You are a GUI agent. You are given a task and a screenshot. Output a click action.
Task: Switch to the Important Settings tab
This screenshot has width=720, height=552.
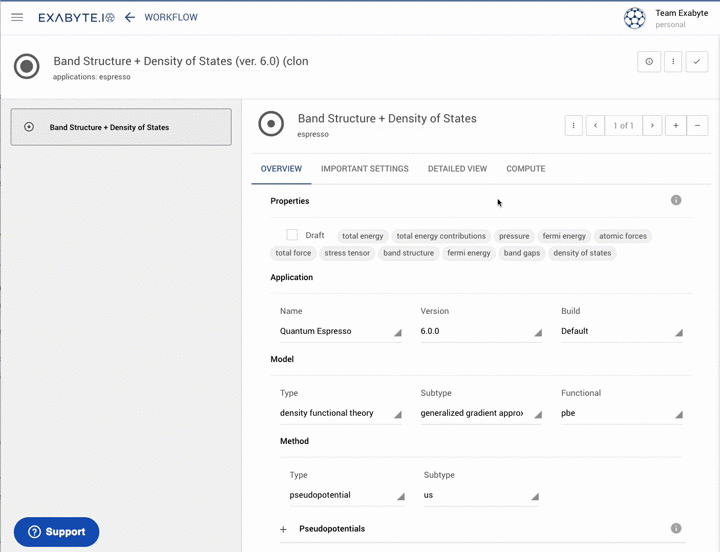pyautogui.click(x=364, y=169)
